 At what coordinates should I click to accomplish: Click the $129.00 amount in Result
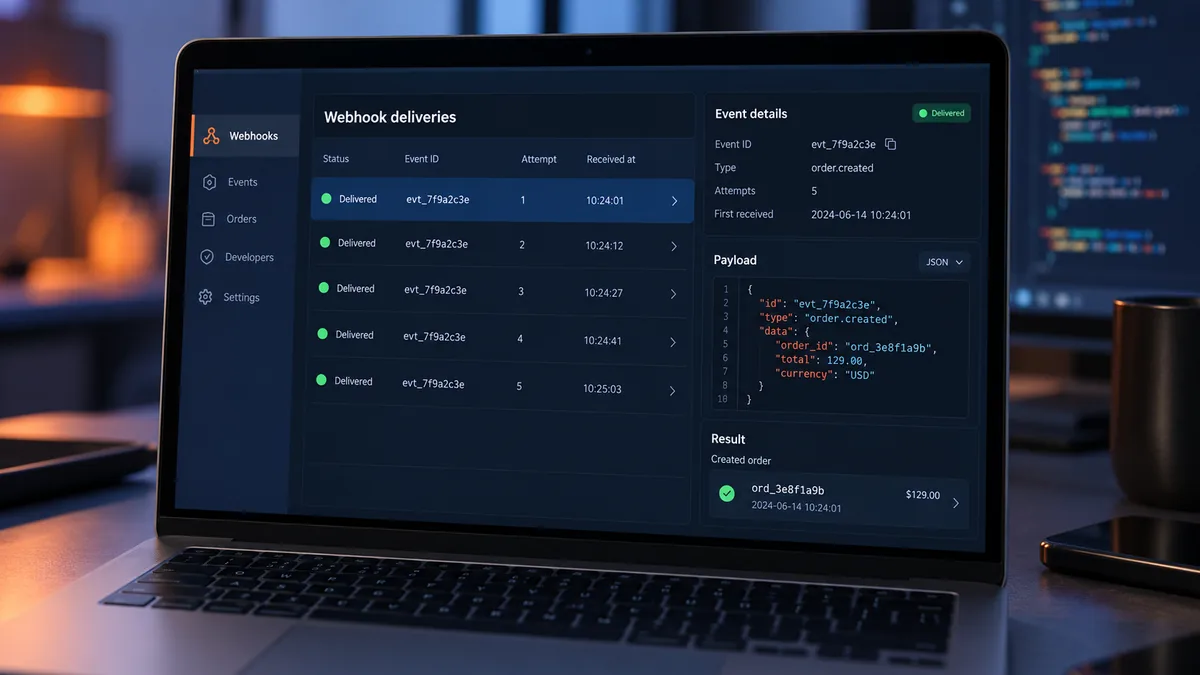point(923,495)
